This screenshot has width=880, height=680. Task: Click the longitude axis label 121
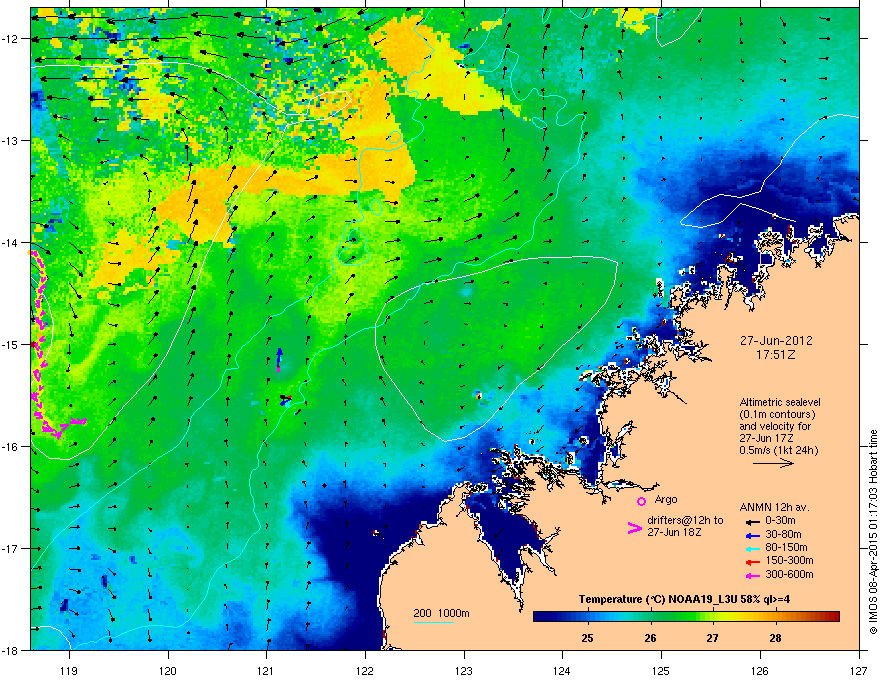tap(267, 670)
